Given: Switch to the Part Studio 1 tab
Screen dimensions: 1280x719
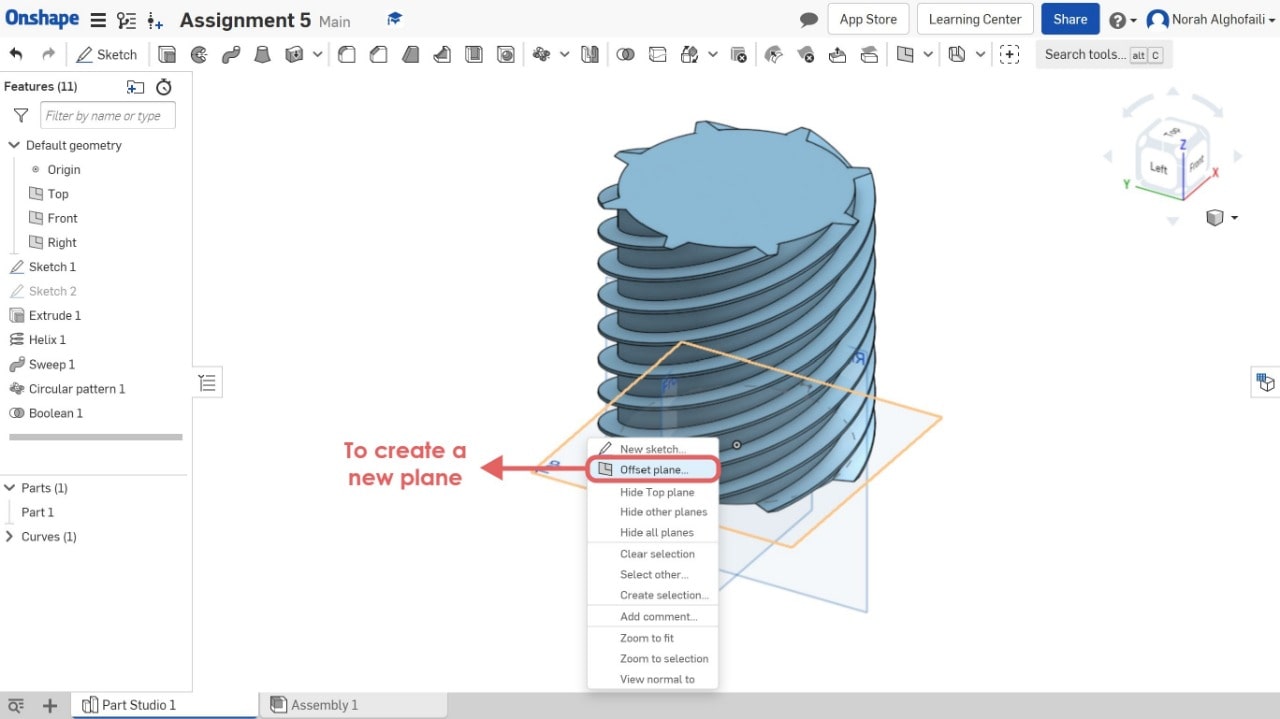Looking at the screenshot, I should 164,705.
